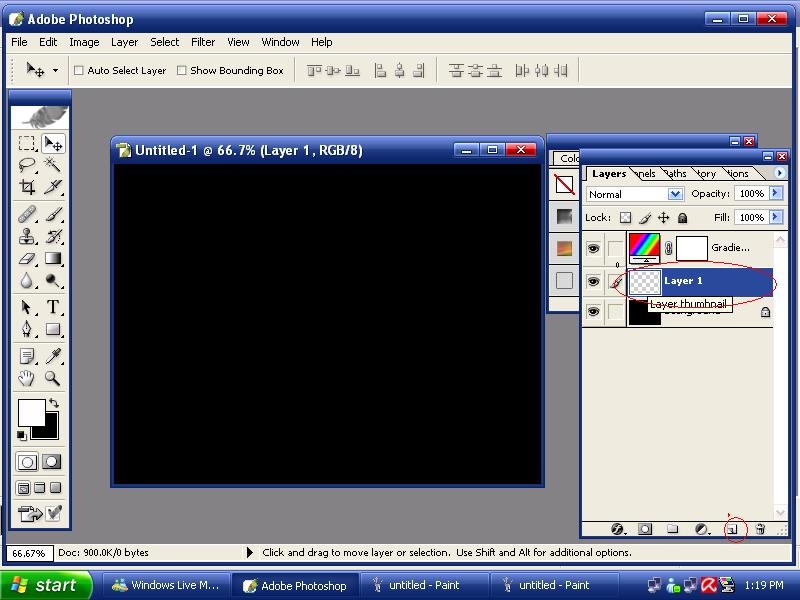Enable the Auto Select Layer checkbox
800x600 pixels.
79,71
